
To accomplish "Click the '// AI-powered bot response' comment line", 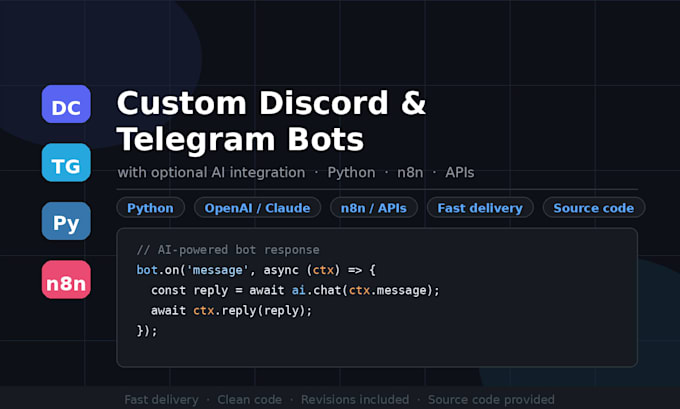I will (x=228, y=250).
